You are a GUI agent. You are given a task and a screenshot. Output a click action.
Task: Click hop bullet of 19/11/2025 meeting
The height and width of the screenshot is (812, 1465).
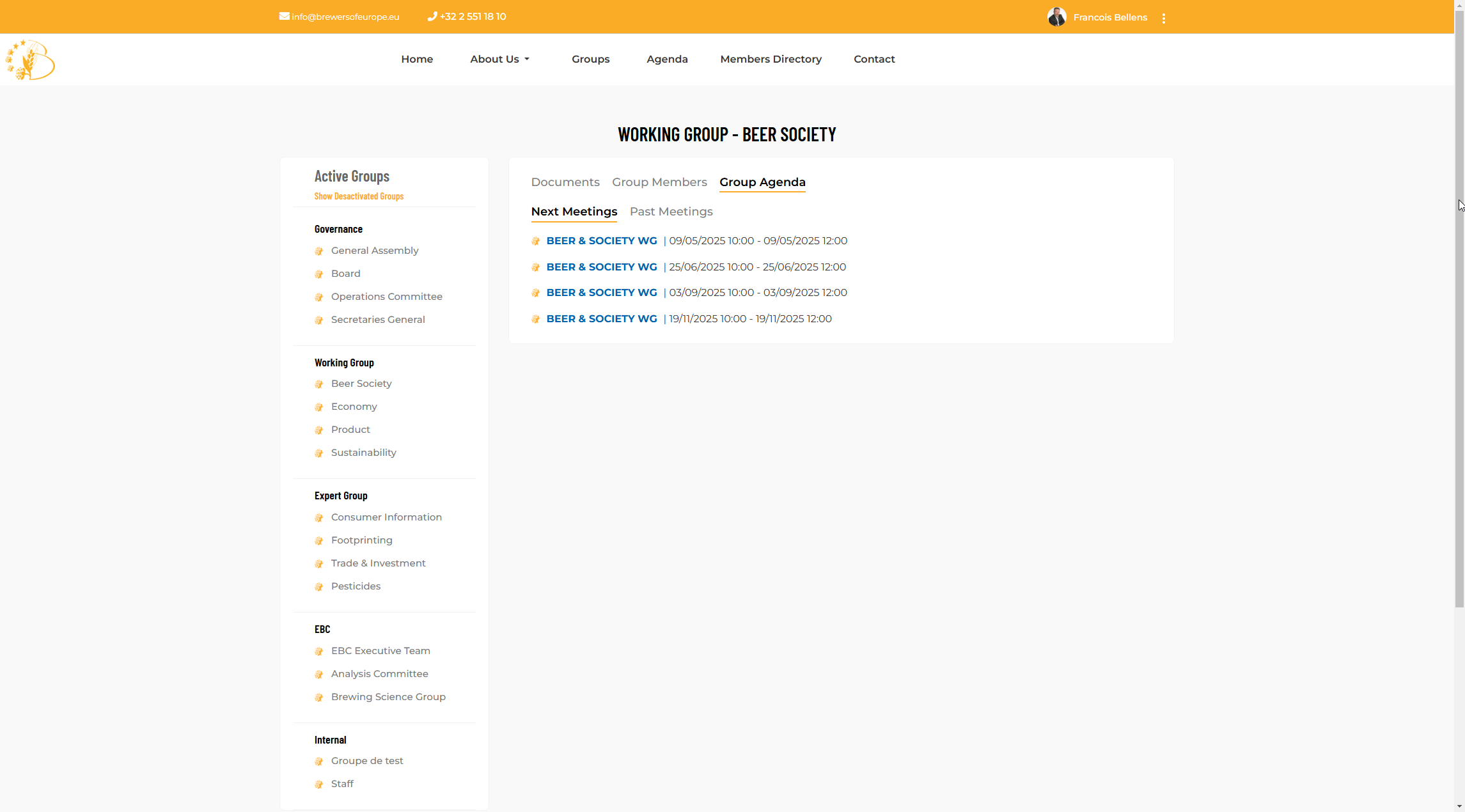tap(536, 319)
